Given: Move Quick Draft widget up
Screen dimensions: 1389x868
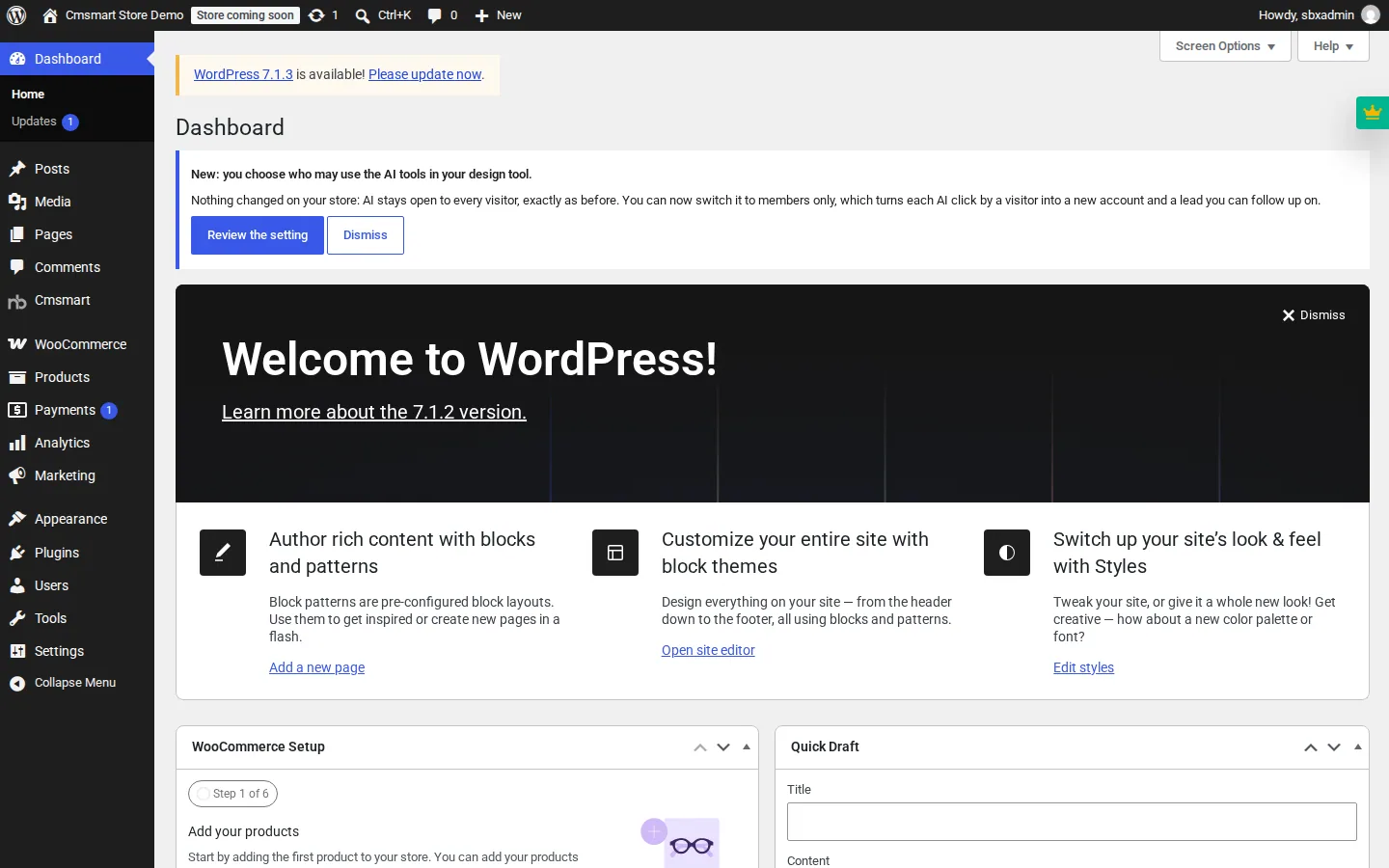Looking at the screenshot, I should pos(1311,747).
